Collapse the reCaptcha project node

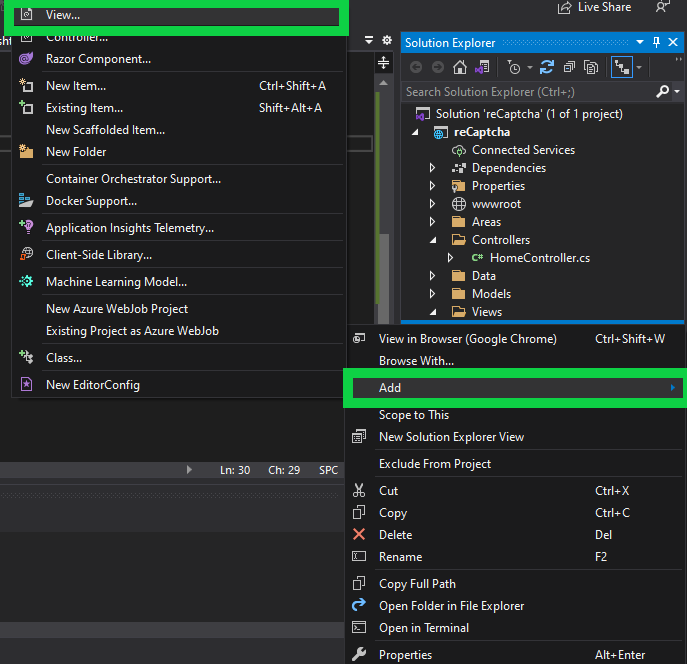[x=415, y=132]
